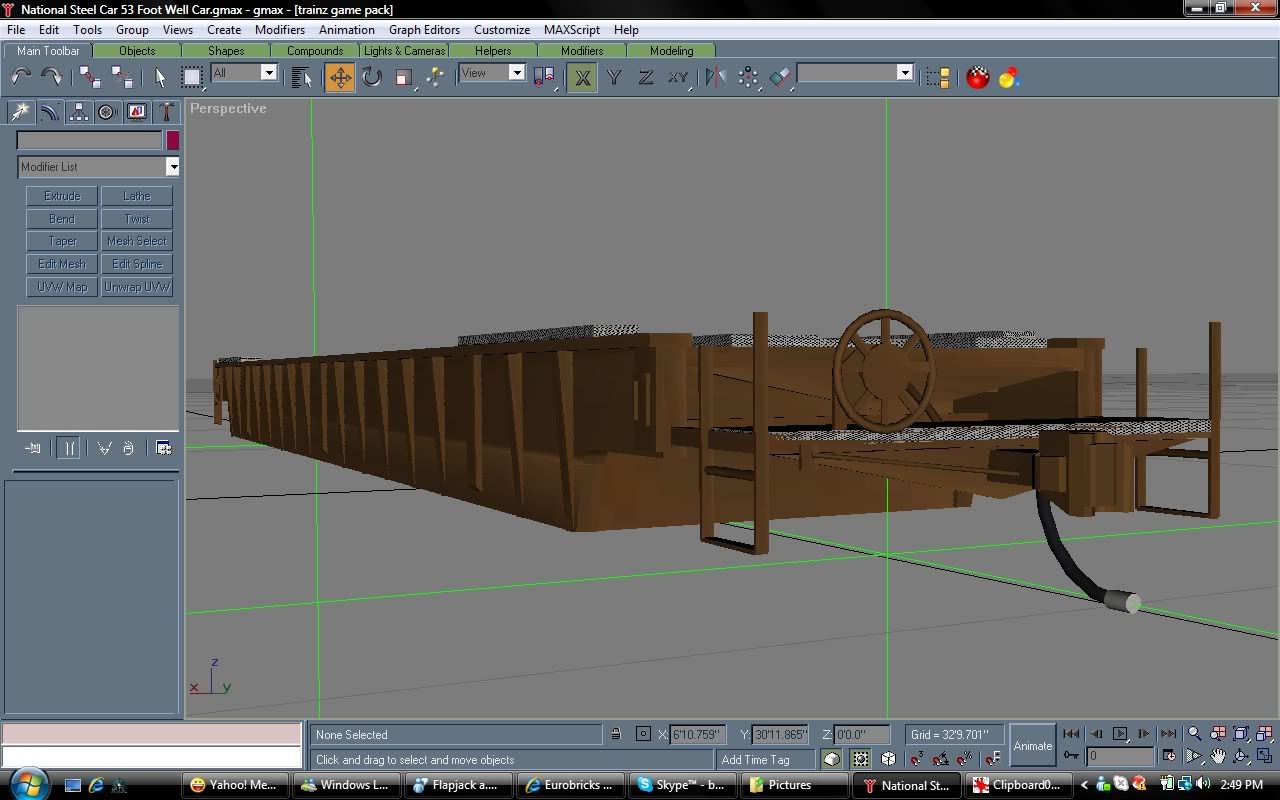Switch to the Objects toolbar tab
Image resolution: width=1280 pixels, height=800 pixels.
click(137, 51)
